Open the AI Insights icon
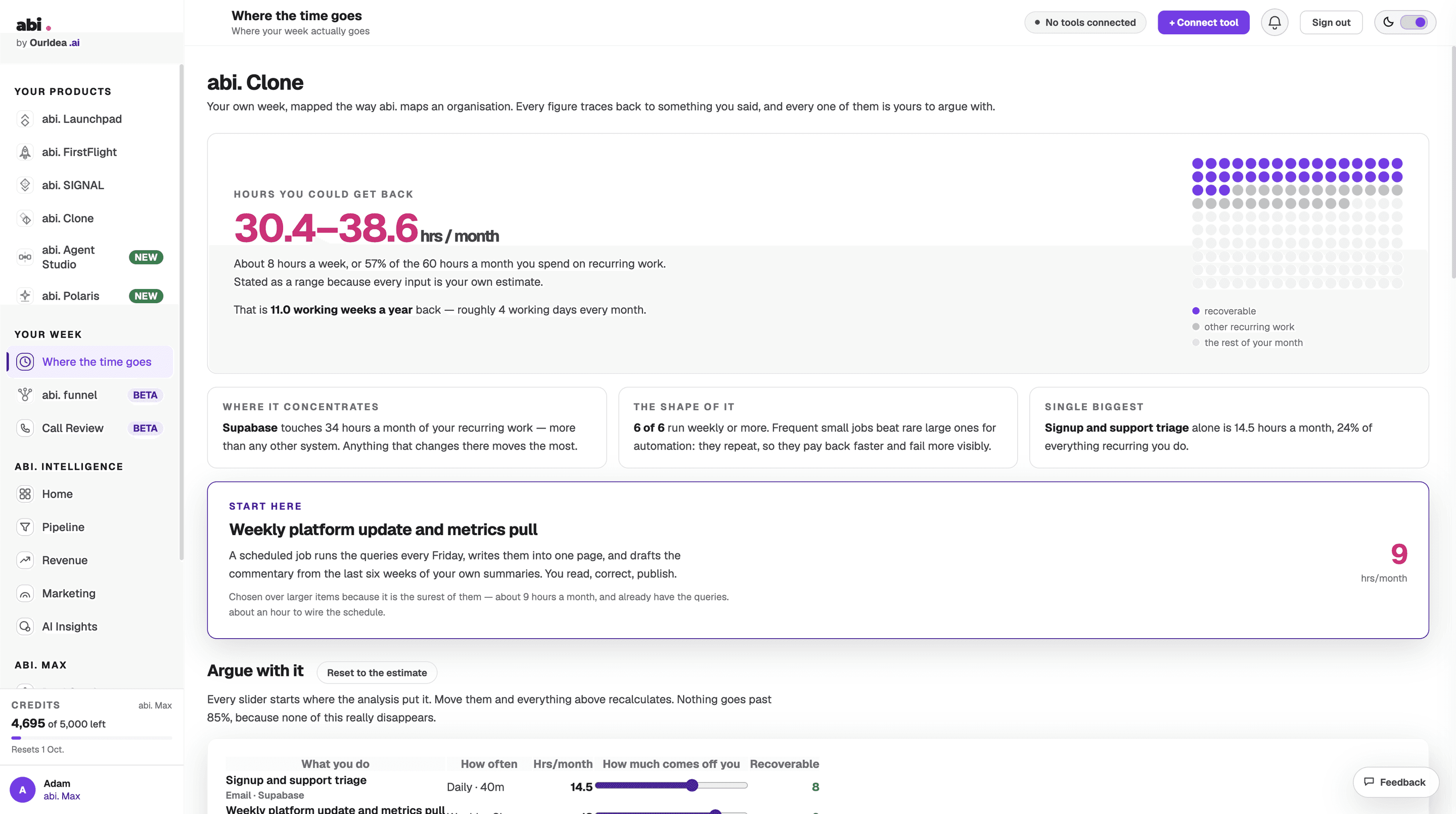The height and width of the screenshot is (814, 1456). (25, 627)
